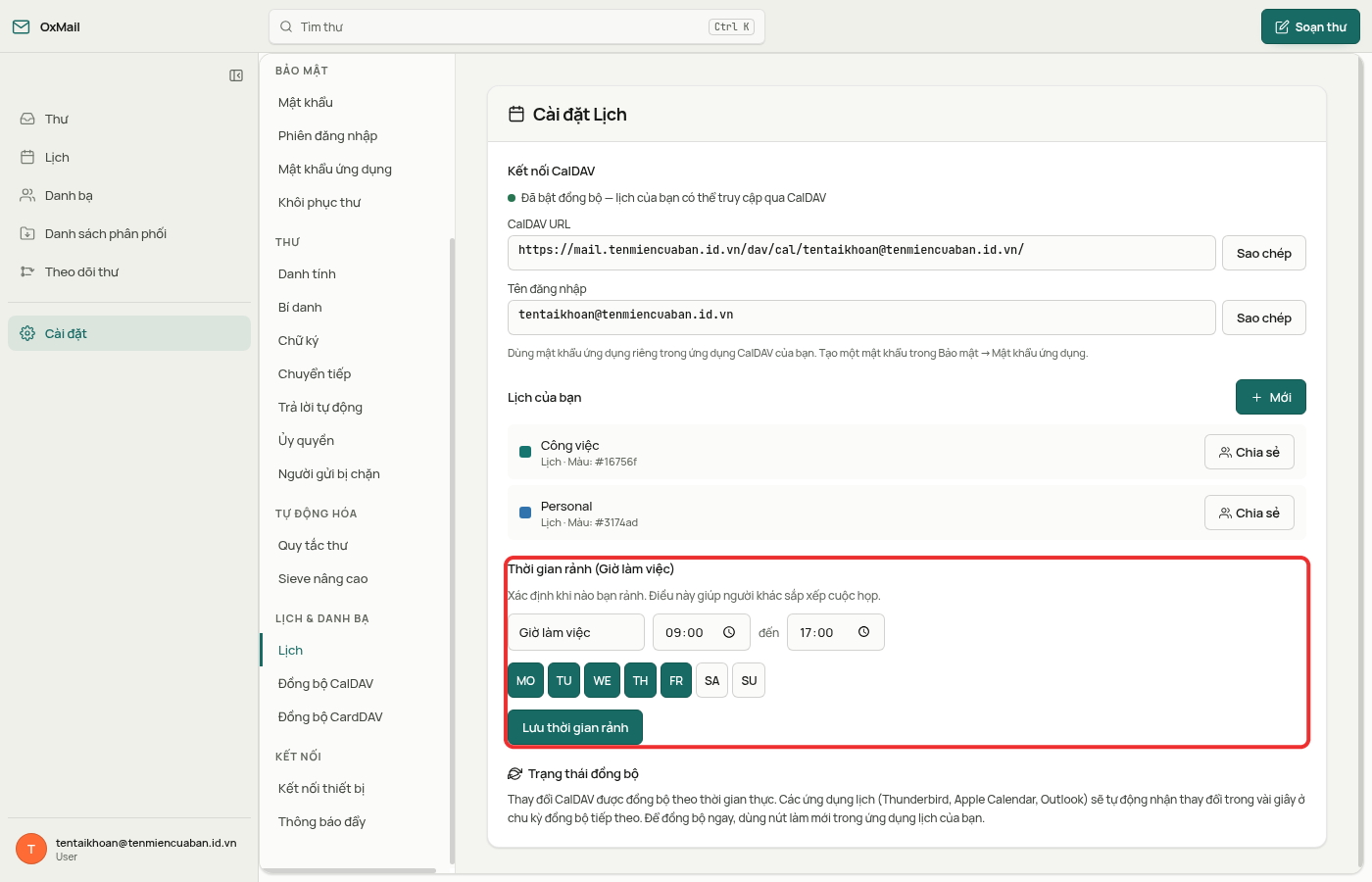Viewport: 1372px width, 882px height.
Task: Click the Soạn thư compose button
Action: pos(1310,26)
